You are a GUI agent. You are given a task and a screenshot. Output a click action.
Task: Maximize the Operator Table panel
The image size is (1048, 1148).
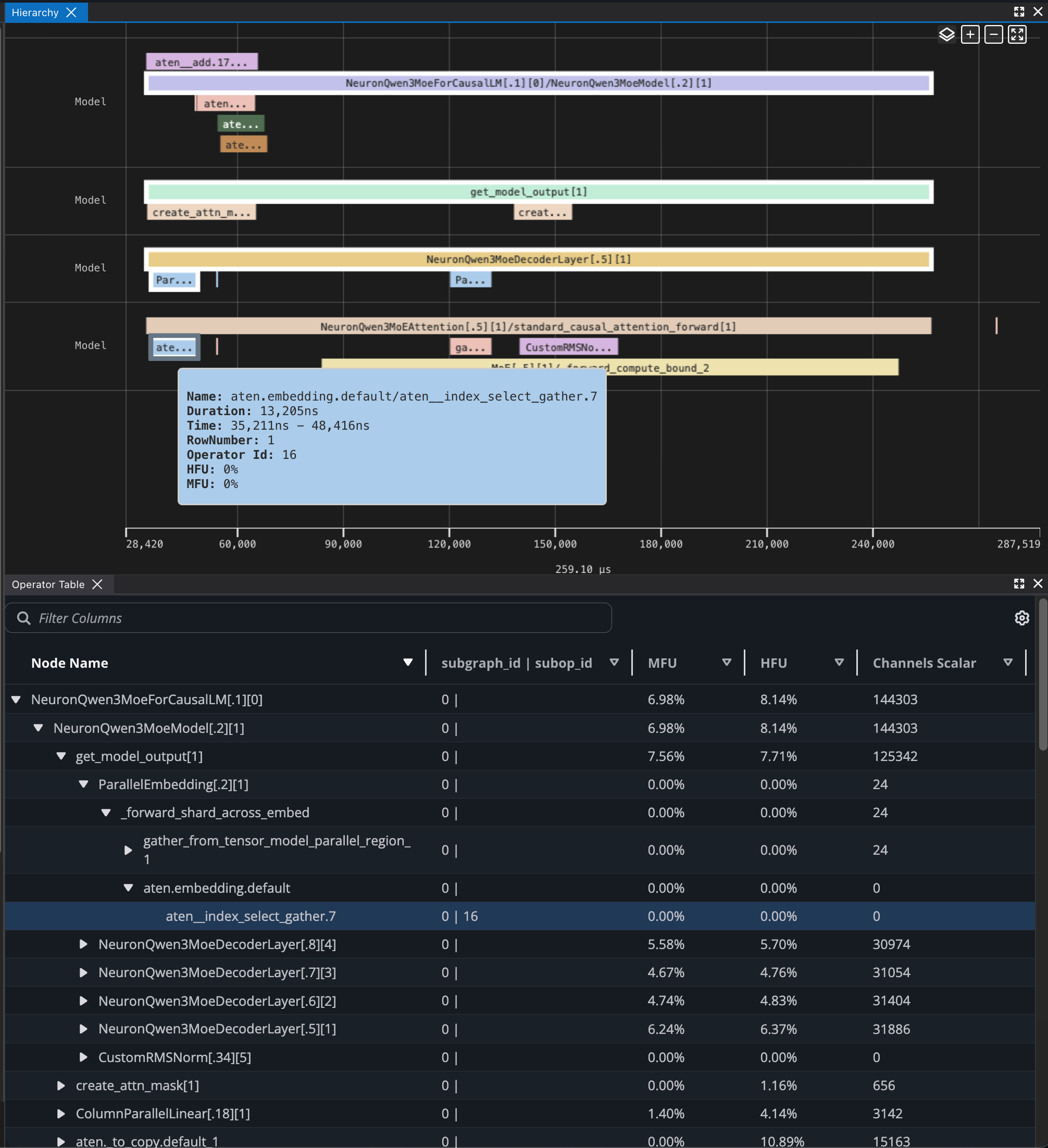coord(1019,584)
